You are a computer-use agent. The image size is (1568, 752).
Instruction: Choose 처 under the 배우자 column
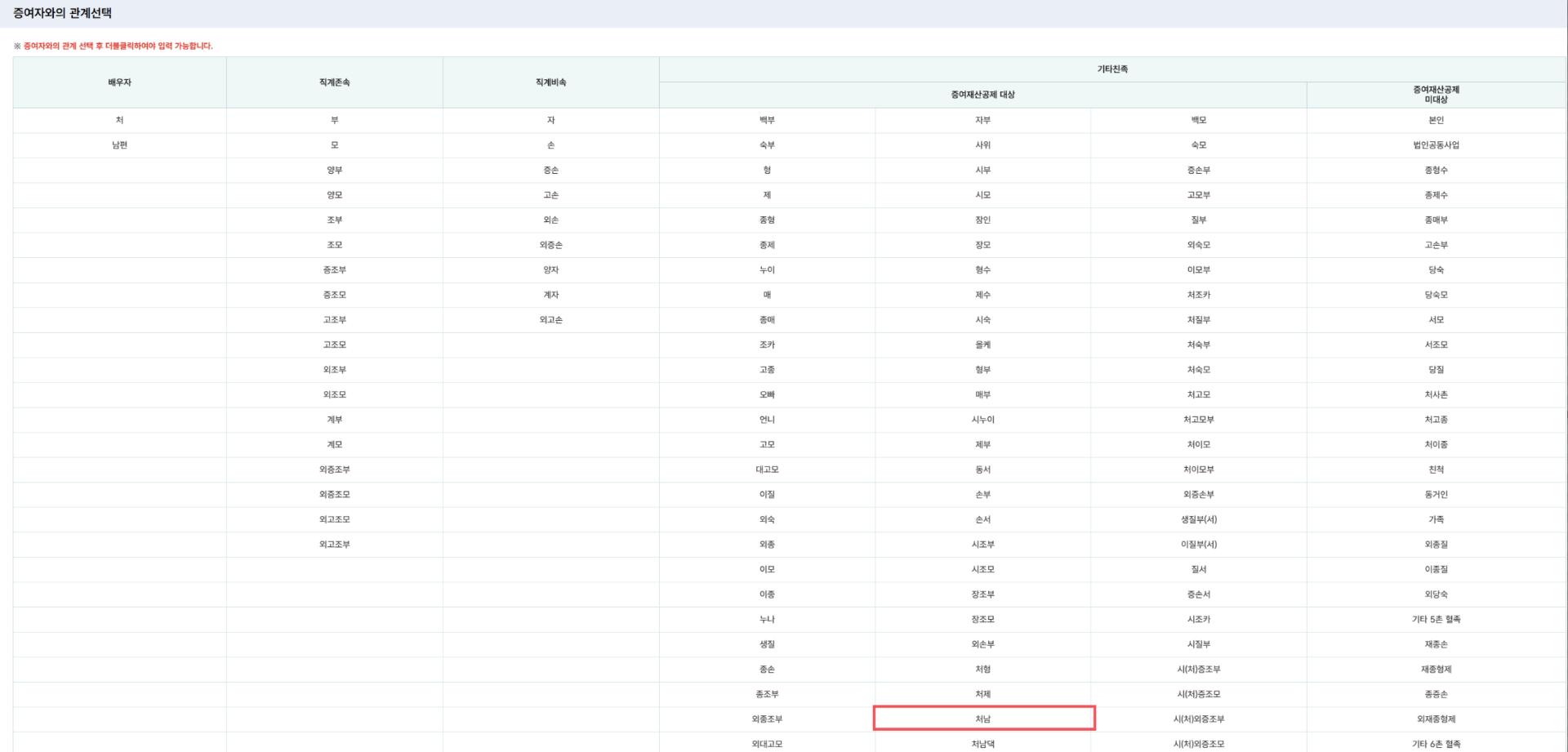tap(119, 120)
